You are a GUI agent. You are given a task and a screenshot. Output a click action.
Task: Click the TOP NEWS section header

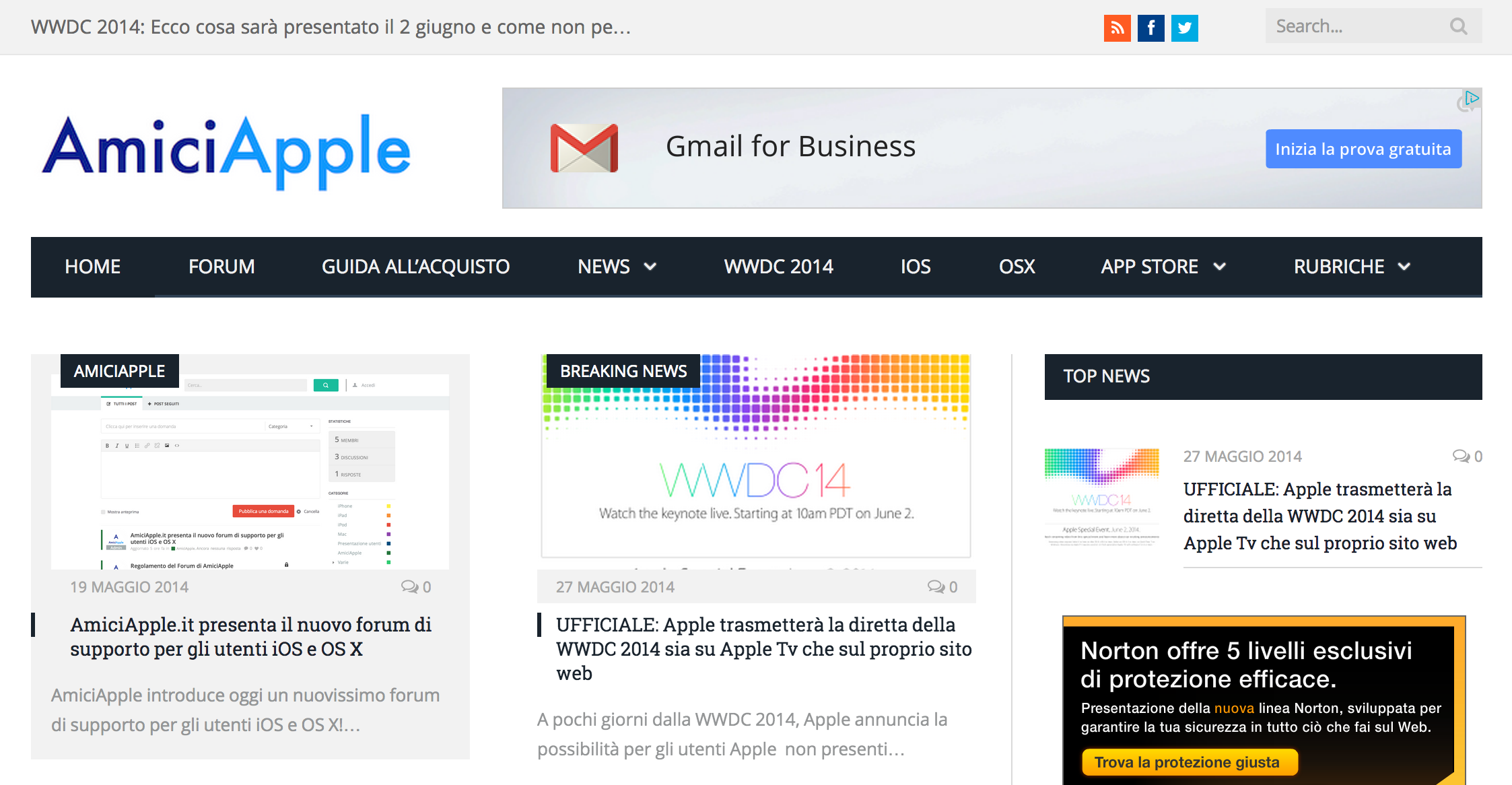[x=1263, y=376]
